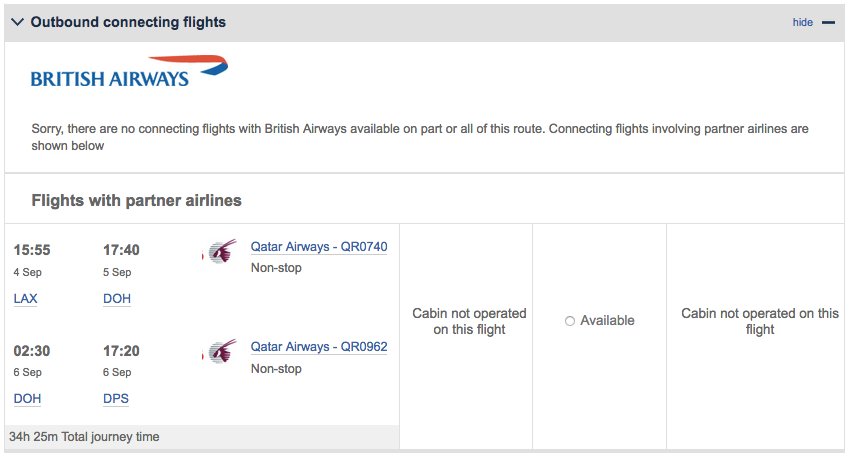Open the DPS airport link
Screen dimensions: 850x456
[116, 398]
